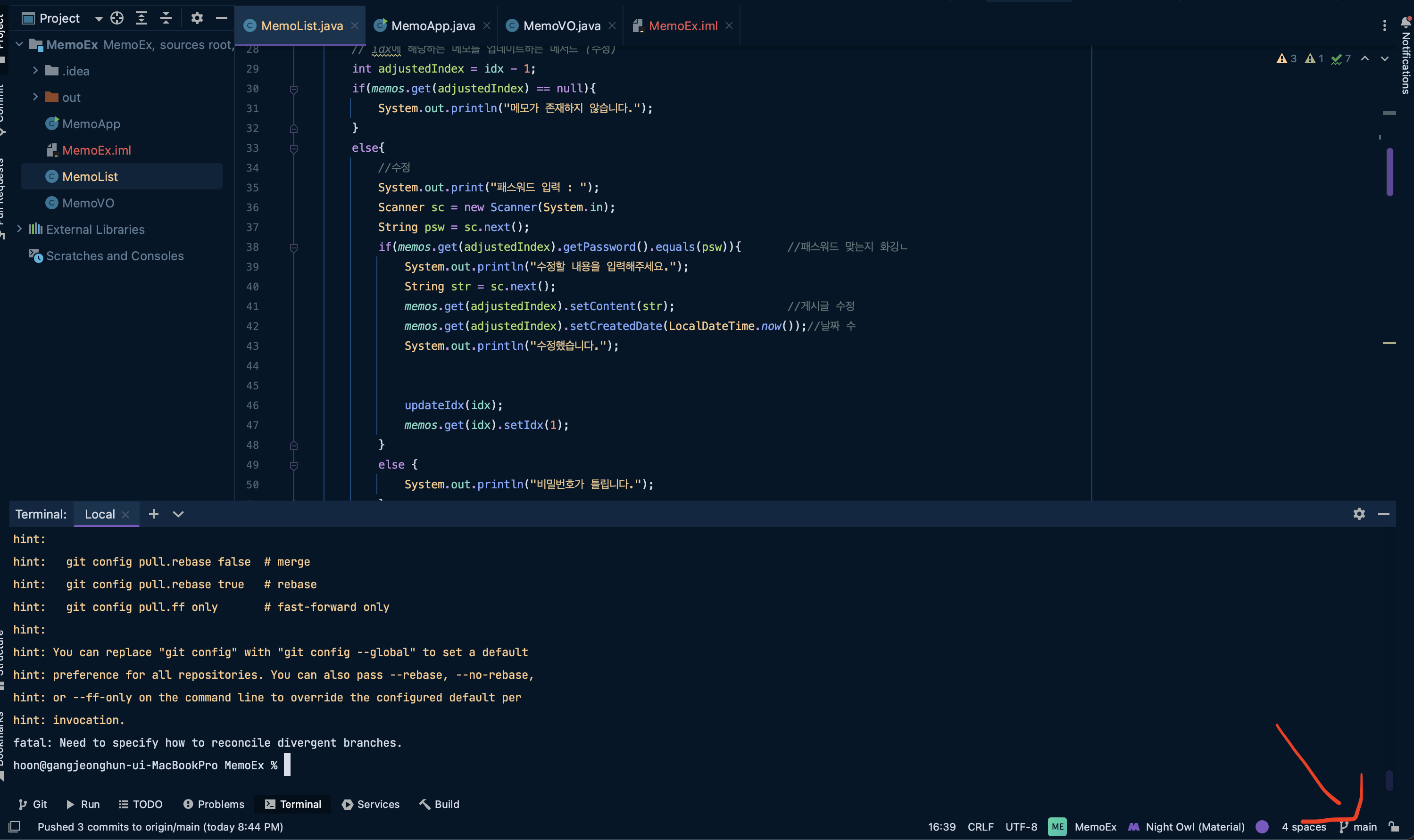Click Collapse All icon in Project panel
1414x840 pixels.
click(x=166, y=18)
